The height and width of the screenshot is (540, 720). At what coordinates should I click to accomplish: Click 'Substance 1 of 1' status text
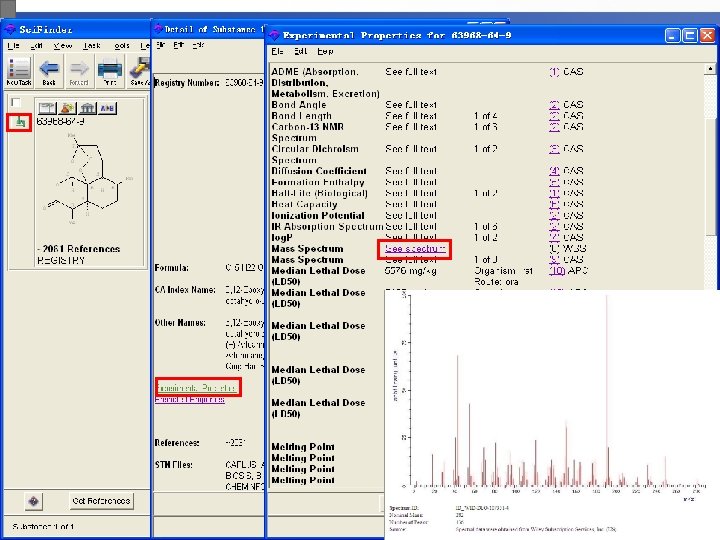point(43,527)
